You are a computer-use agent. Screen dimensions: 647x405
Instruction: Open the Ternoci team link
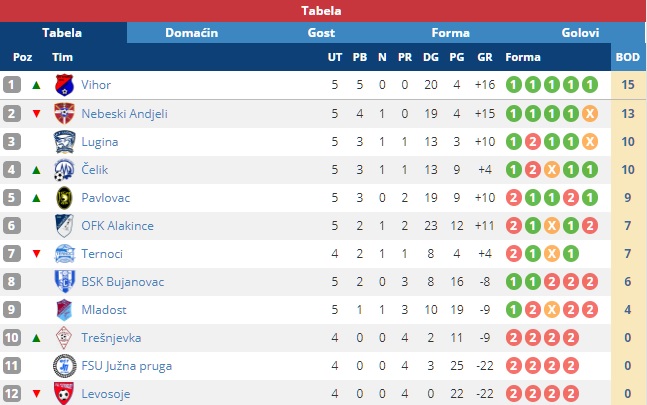(102, 254)
